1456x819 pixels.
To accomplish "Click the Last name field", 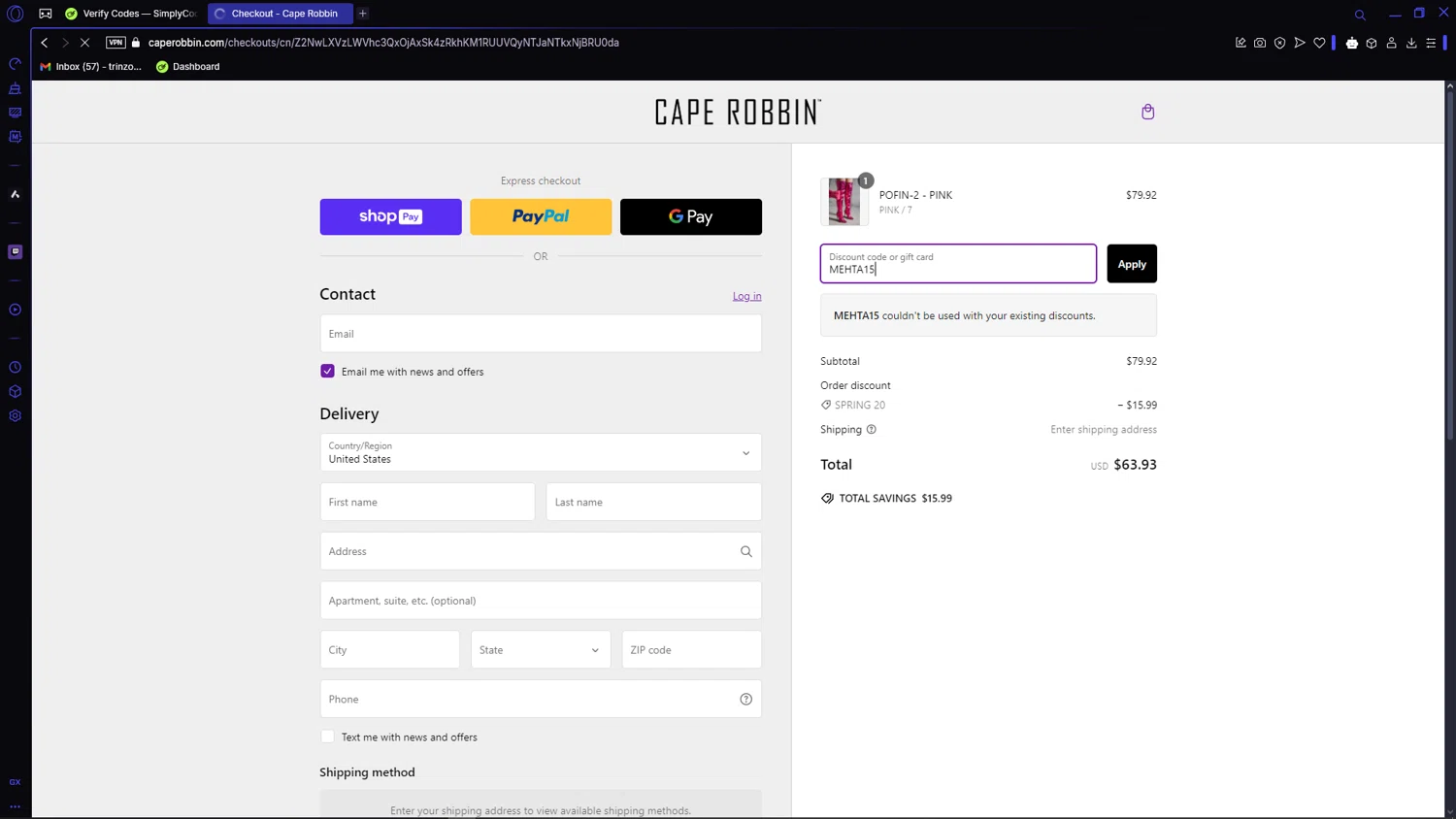I will [x=653, y=502].
